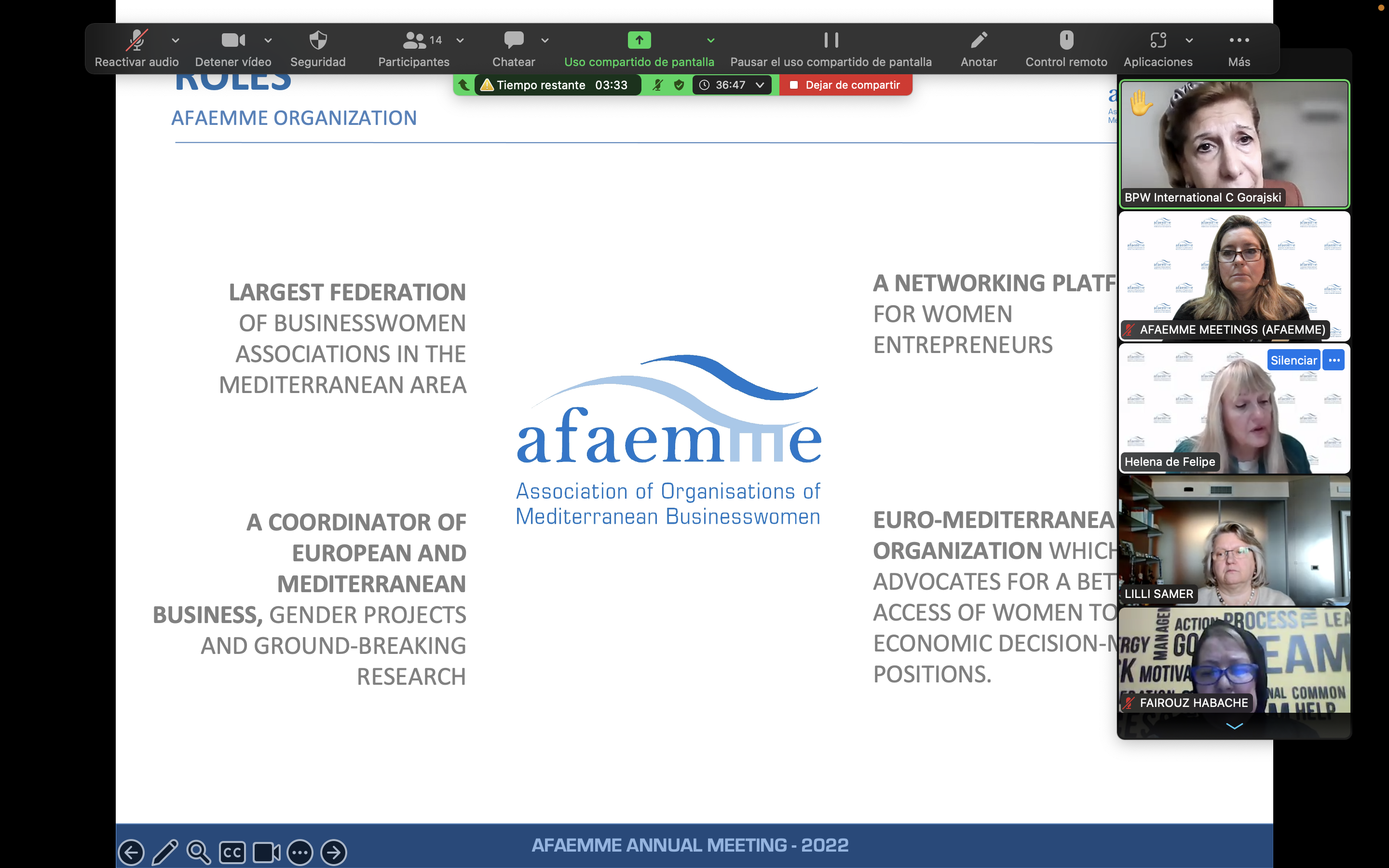The image size is (1389, 868).
Task: Click the Dejar de compartir stop button
Action: click(845, 85)
